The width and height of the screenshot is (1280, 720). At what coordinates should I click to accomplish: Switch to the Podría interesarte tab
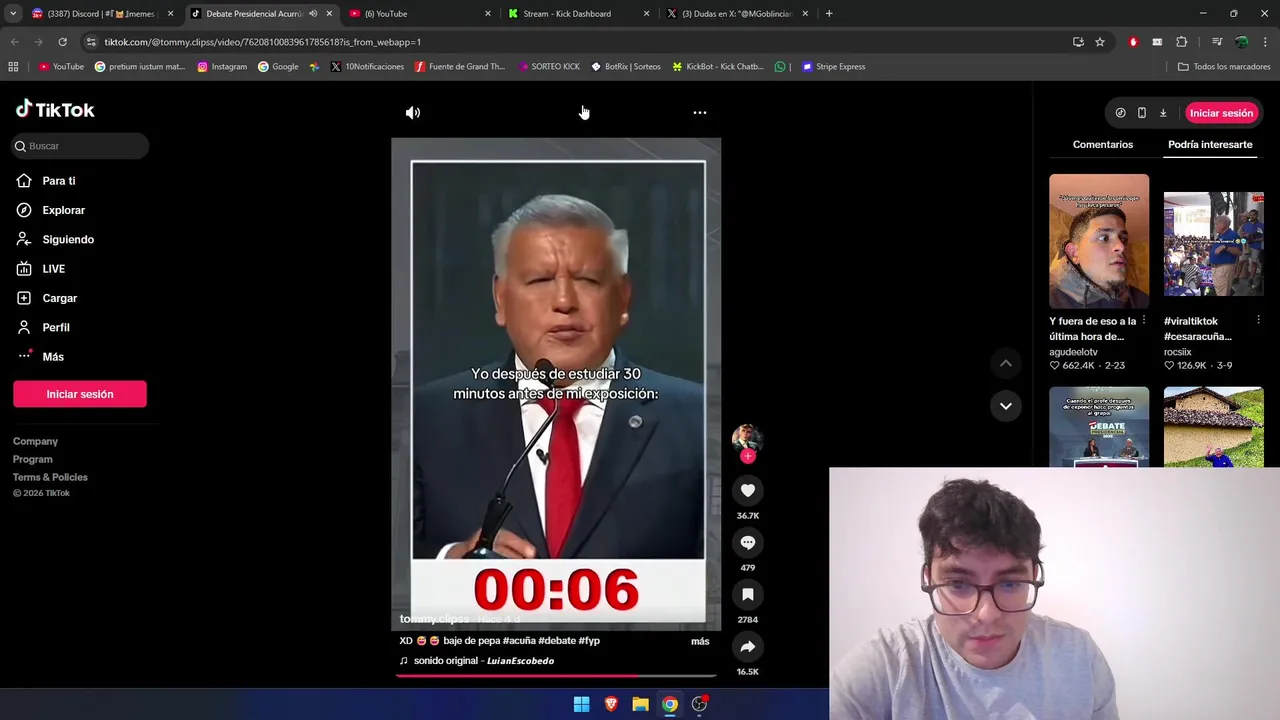[1210, 144]
